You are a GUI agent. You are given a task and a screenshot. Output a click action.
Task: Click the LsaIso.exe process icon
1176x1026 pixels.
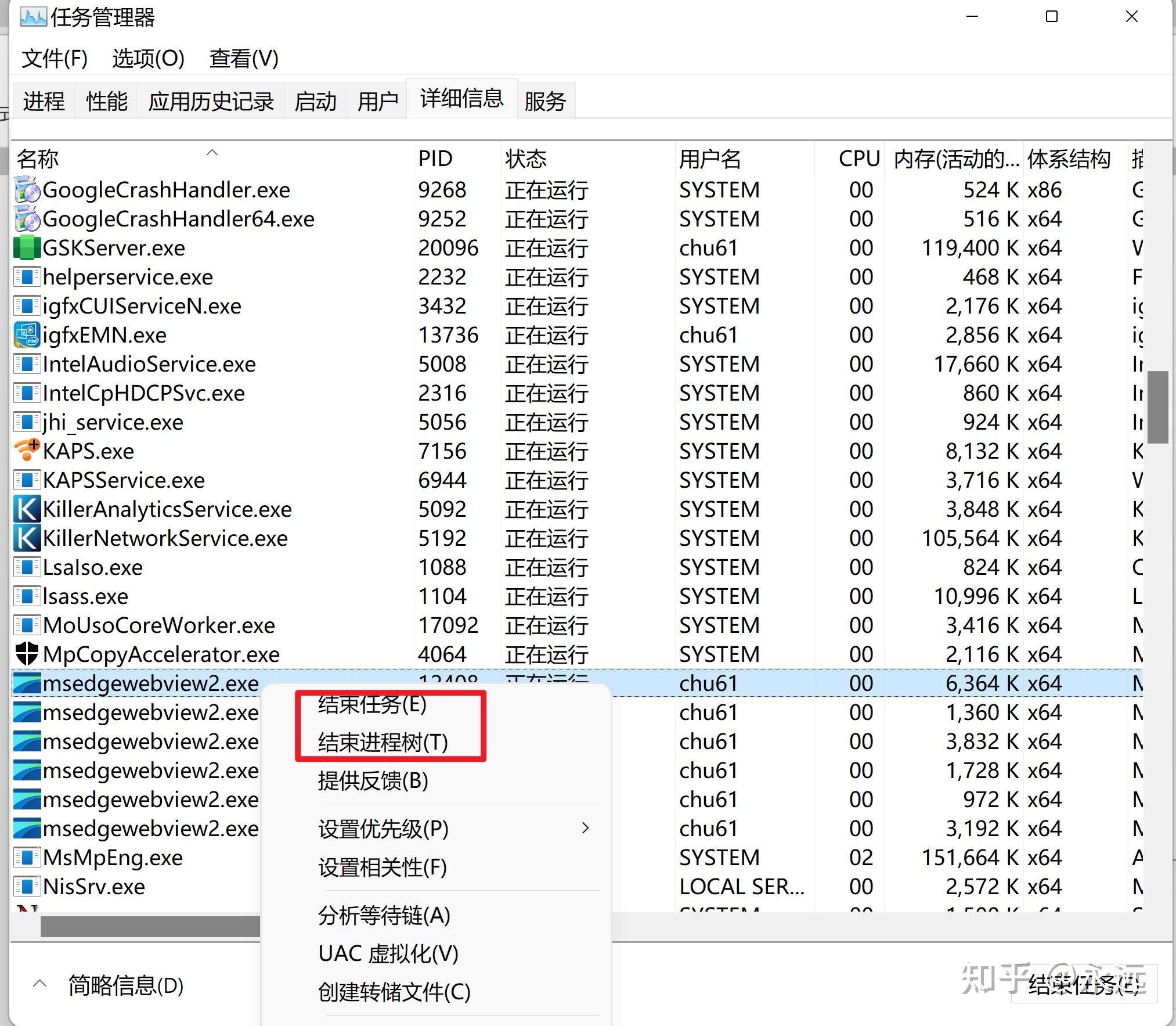[27, 567]
